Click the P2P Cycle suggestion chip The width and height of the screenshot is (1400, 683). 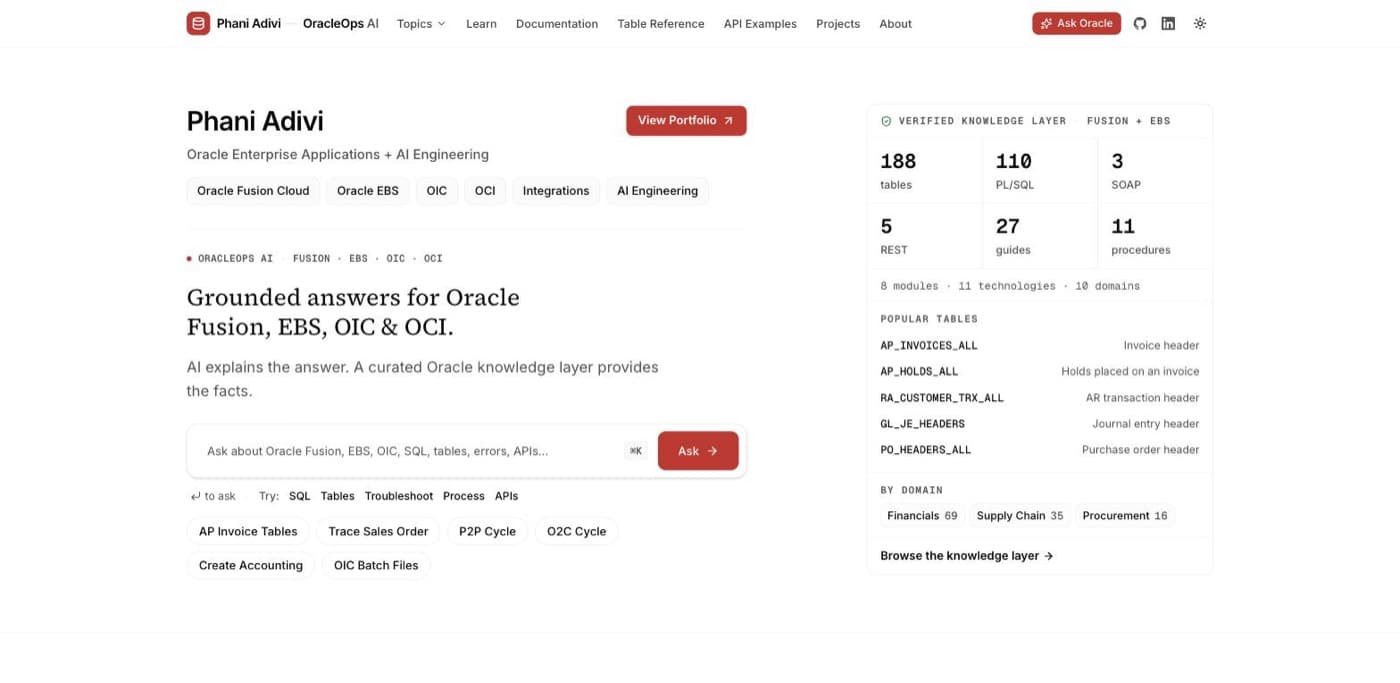[x=487, y=531]
